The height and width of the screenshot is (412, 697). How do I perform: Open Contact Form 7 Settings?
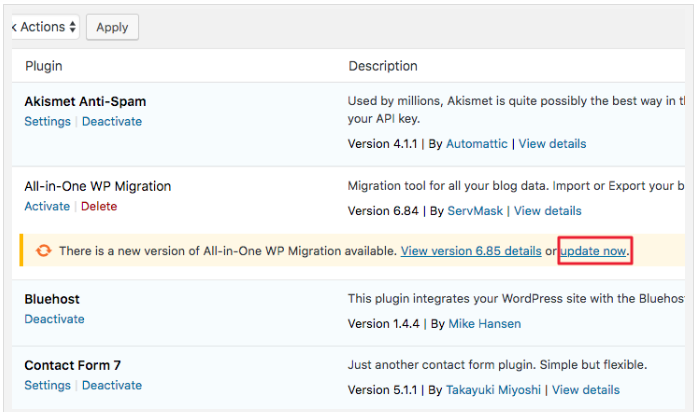[47, 386]
